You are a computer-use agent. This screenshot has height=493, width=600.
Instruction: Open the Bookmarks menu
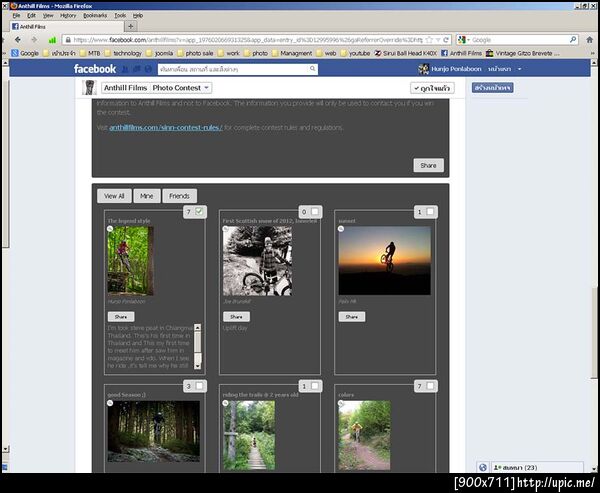[x=95, y=15]
